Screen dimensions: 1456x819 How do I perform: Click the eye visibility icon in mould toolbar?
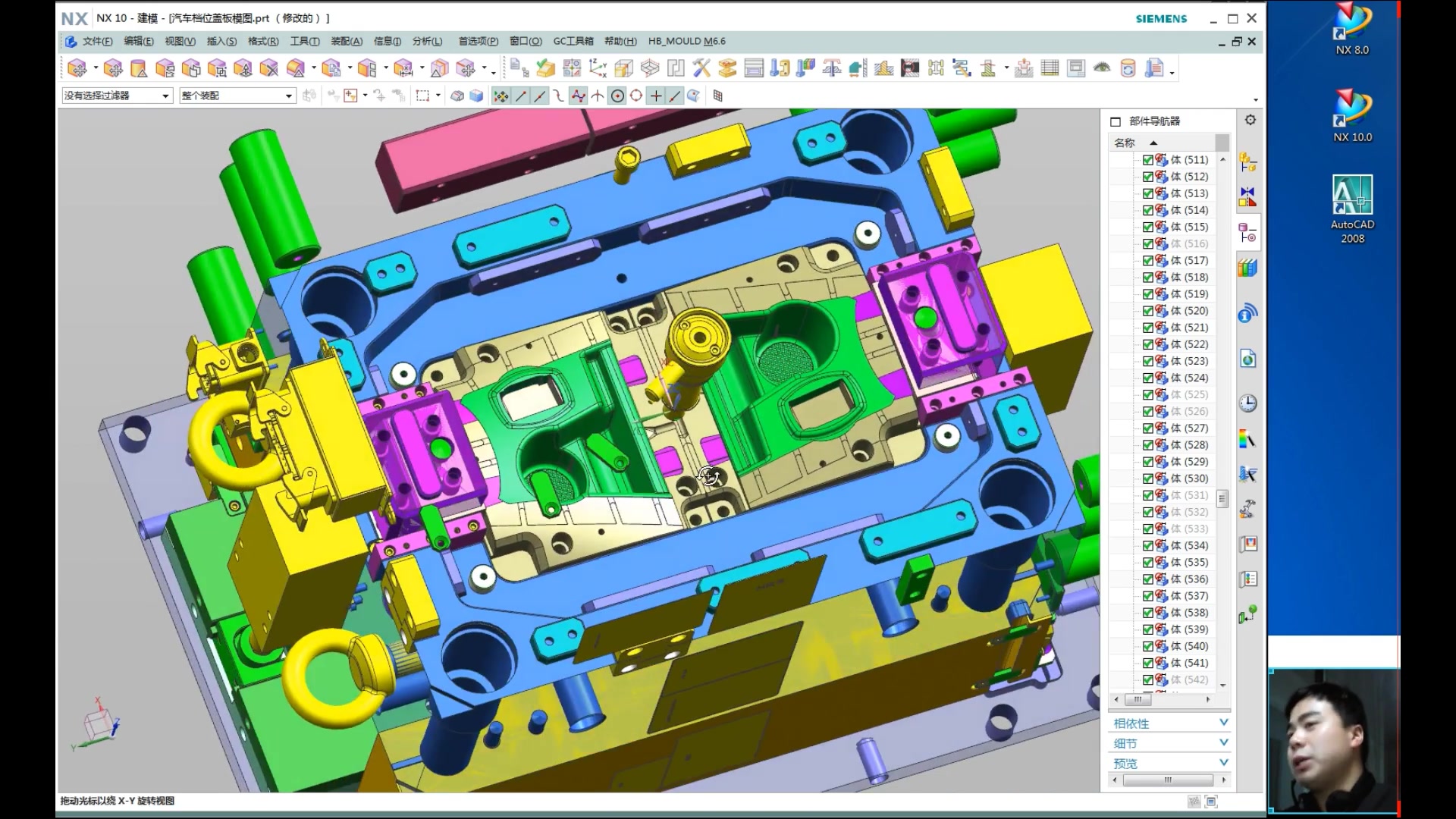[1102, 68]
